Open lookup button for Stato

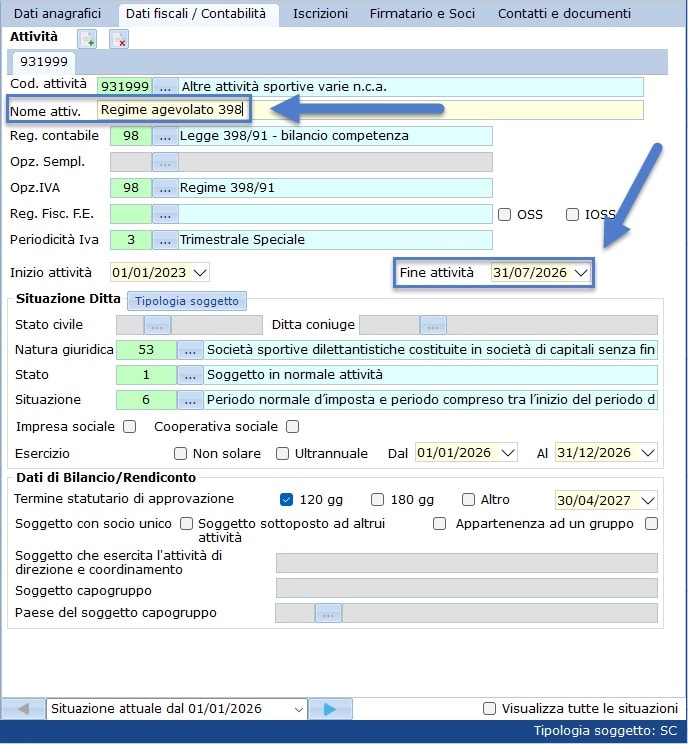point(190,375)
